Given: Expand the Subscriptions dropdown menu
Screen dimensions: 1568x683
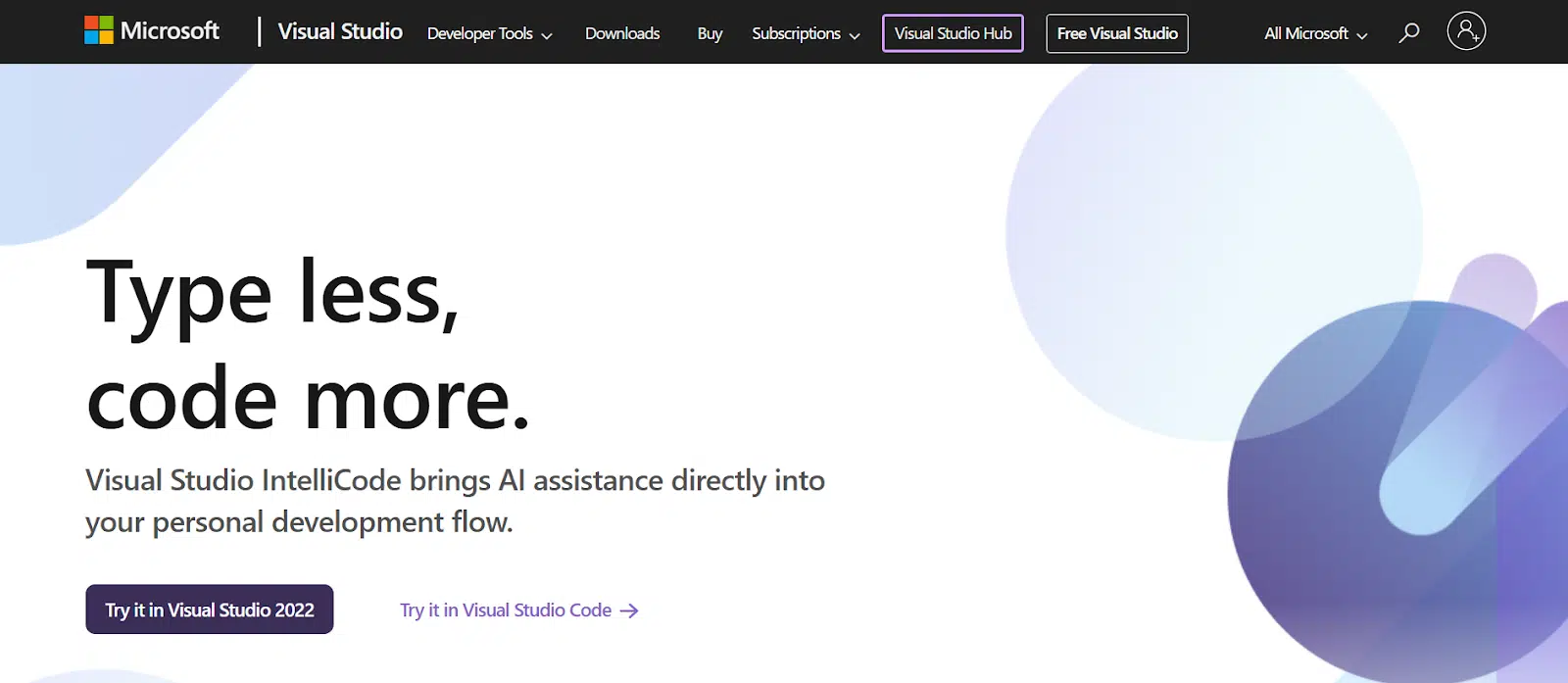Looking at the screenshot, I should tap(806, 33).
